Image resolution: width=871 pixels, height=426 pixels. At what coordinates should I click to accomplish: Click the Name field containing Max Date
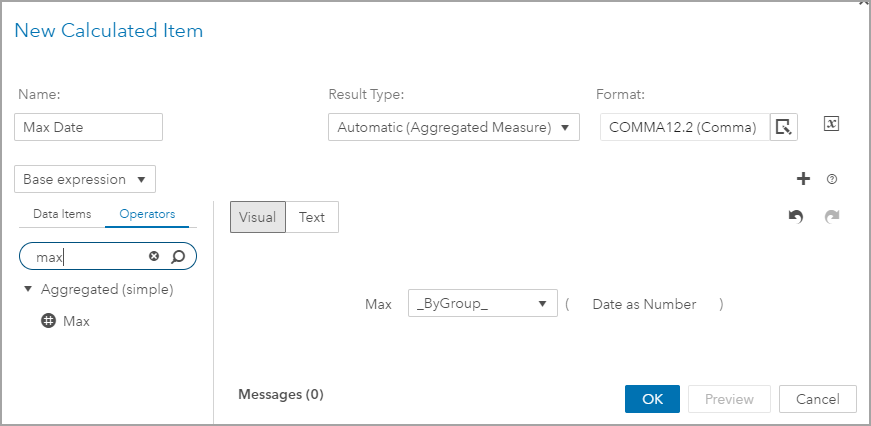tap(88, 127)
